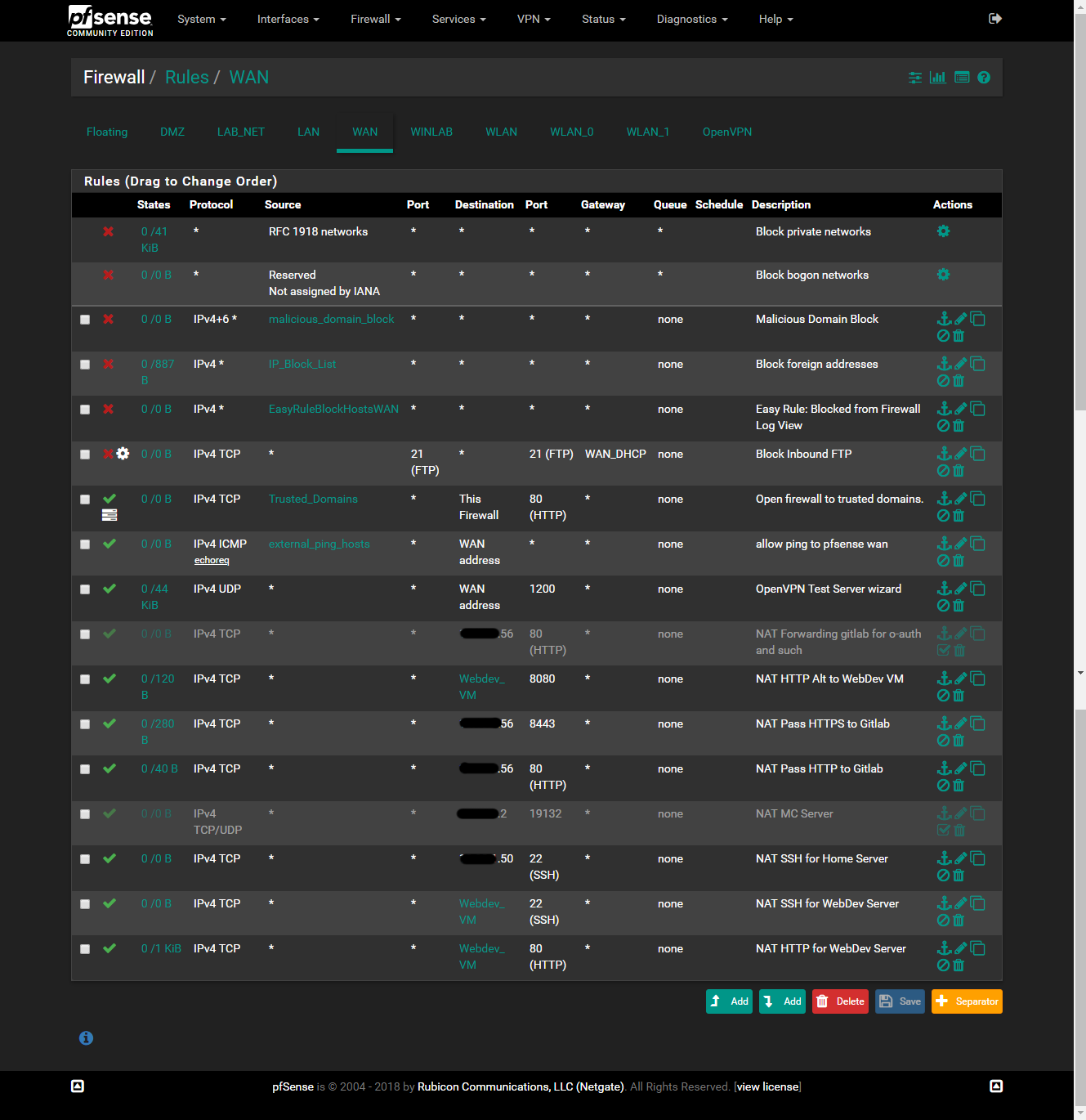Open the firewall log icon in header
The width and height of the screenshot is (1086, 1120).
[962, 78]
